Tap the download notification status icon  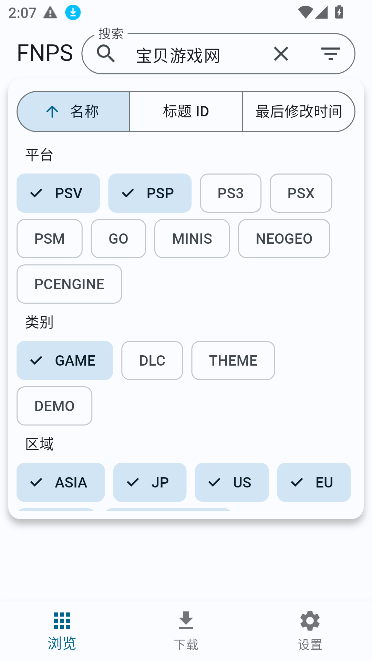point(73,13)
